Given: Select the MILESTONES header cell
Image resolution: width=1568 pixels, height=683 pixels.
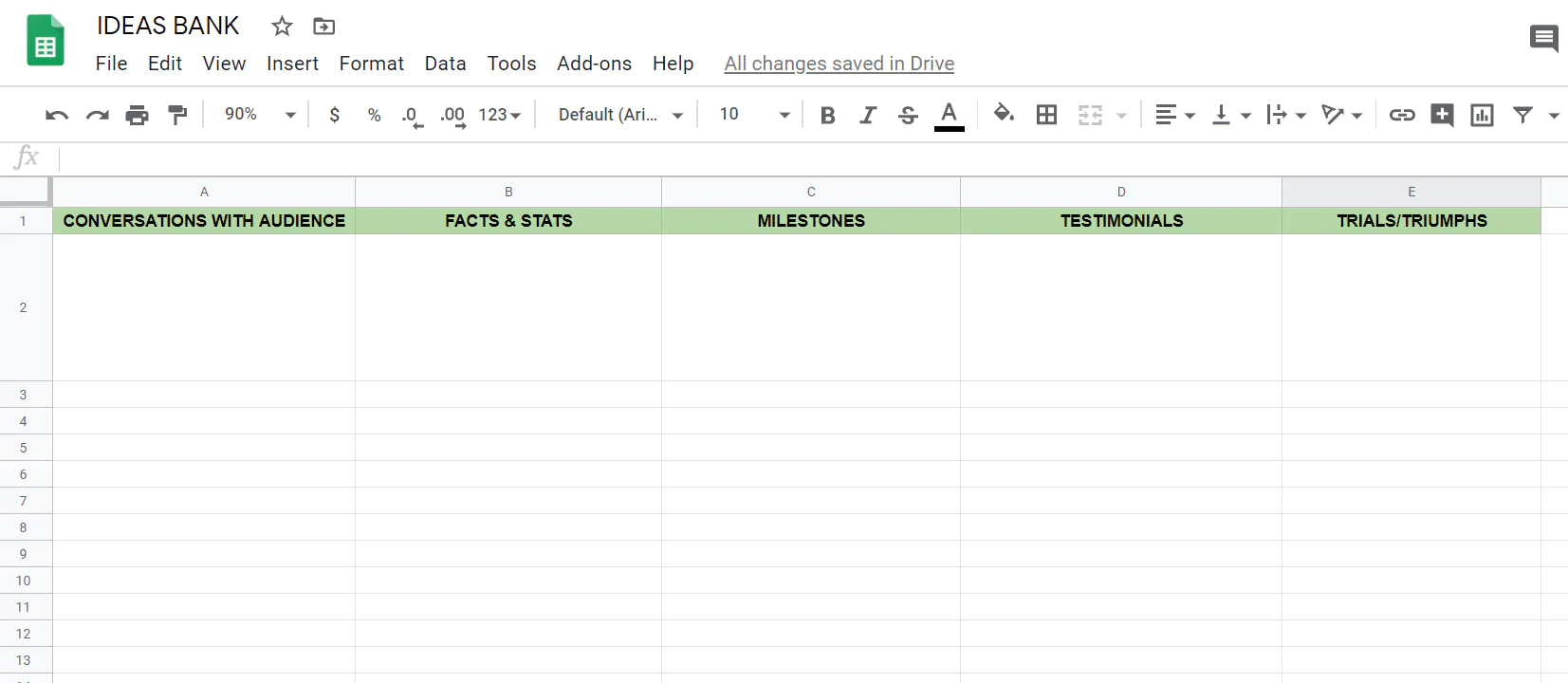Looking at the screenshot, I should coord(811,221).
